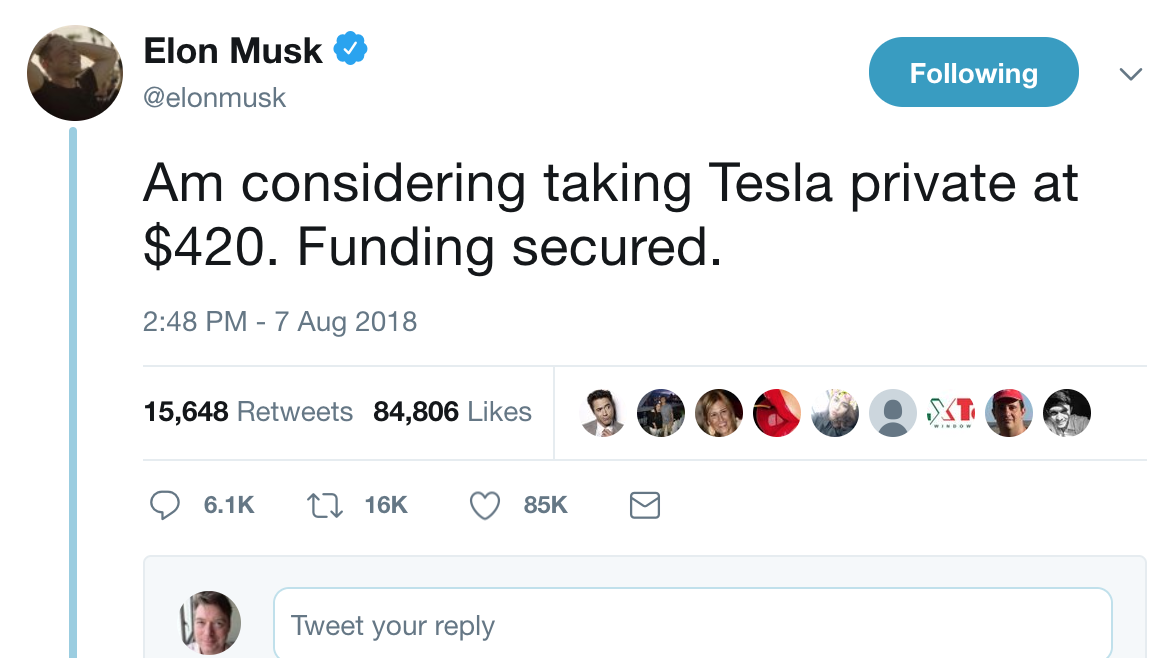Type in the Tweet your reply field
The image size is (1169, 658).
coord(692,626)
